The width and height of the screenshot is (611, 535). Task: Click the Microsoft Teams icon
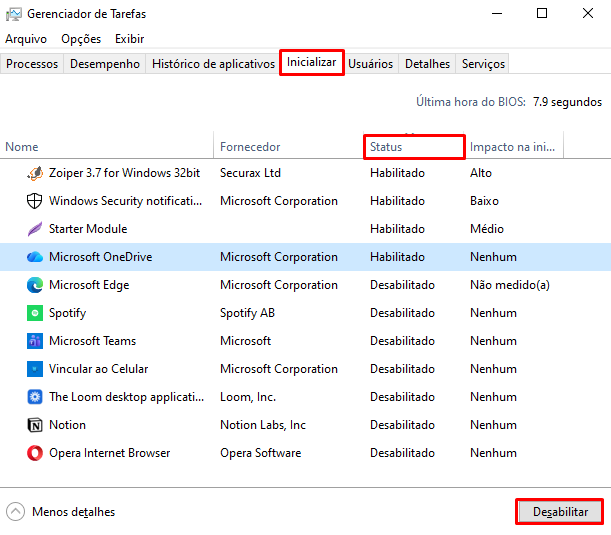click(x=35, y=341)
